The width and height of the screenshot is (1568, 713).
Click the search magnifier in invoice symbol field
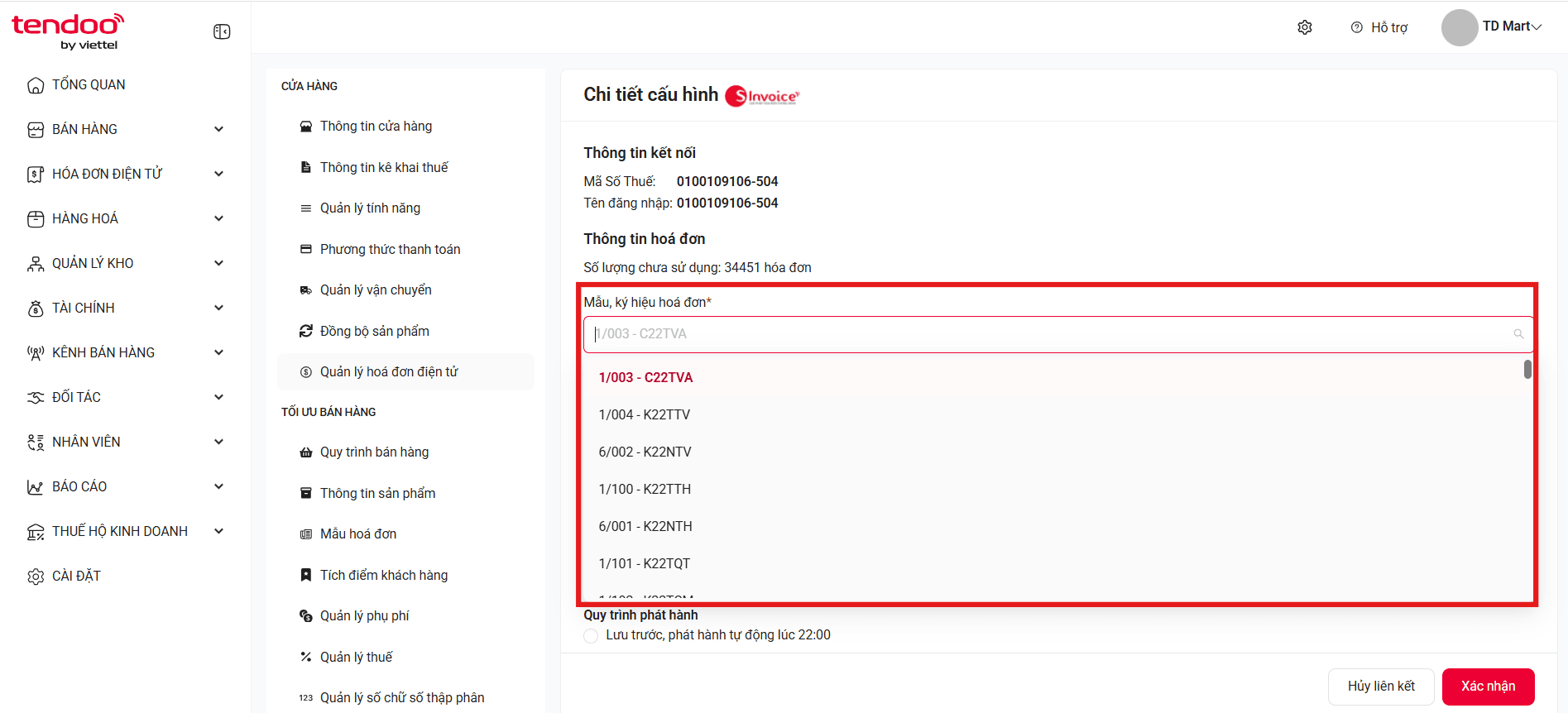(x=1518, y=334)
